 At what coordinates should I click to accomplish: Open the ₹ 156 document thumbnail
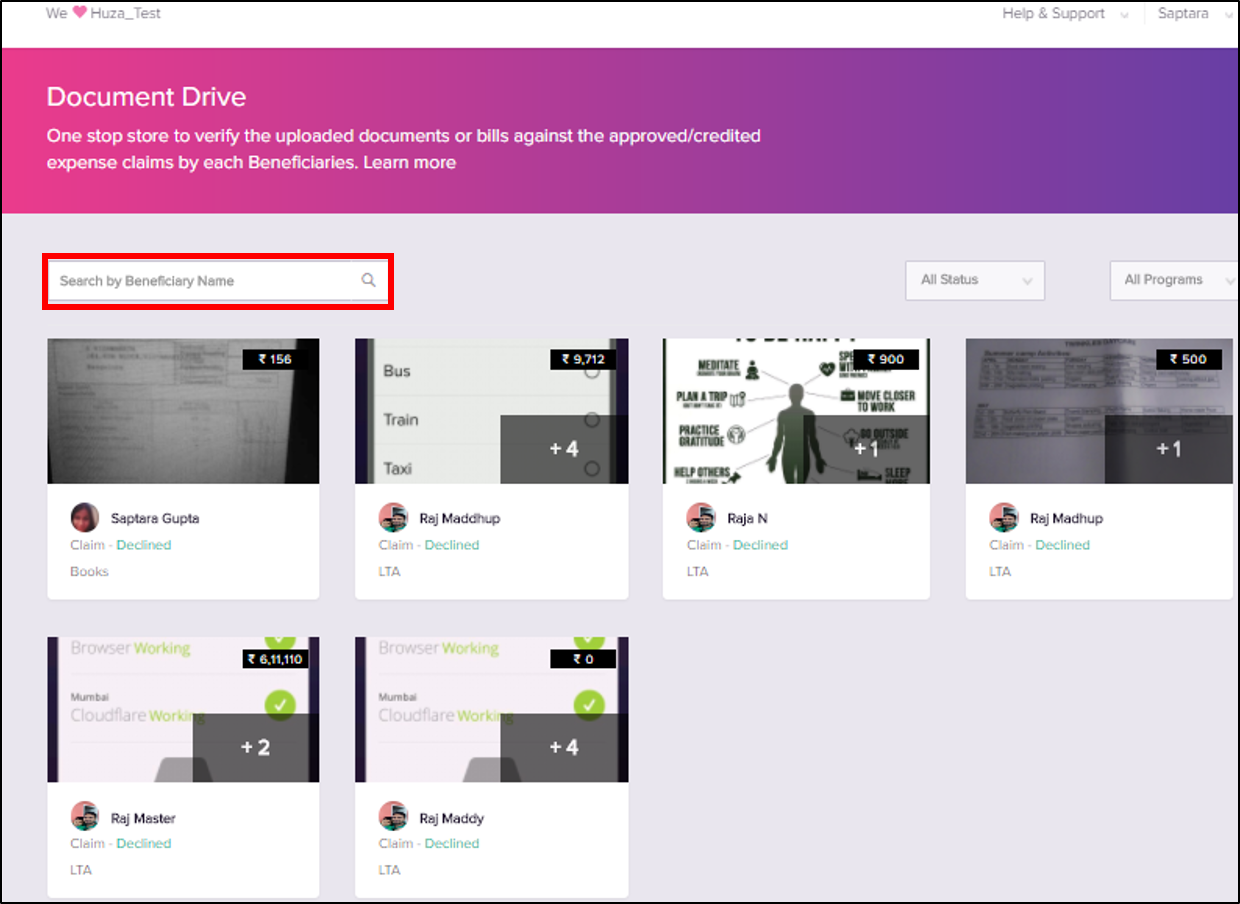(x=183, y=411)
